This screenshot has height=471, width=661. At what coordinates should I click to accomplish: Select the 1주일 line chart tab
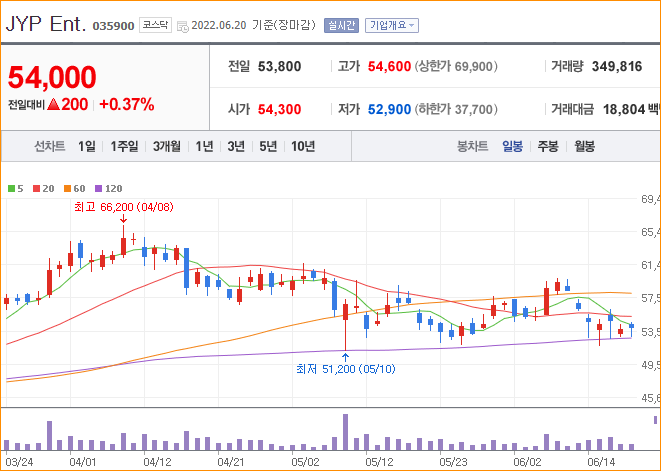(x=124, y=146)
